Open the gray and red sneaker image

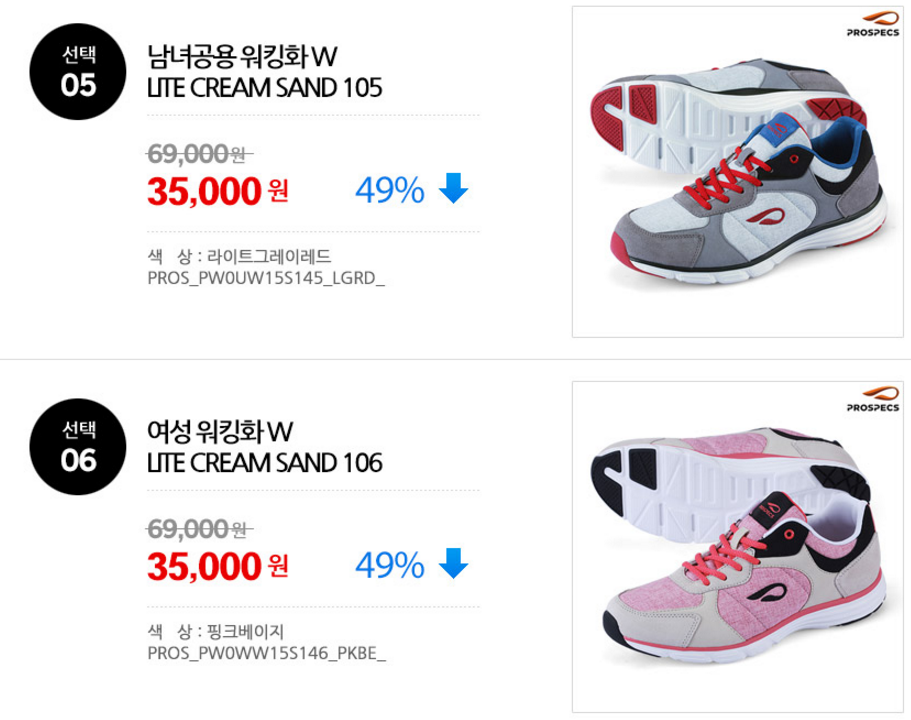(x=737, y=171)
